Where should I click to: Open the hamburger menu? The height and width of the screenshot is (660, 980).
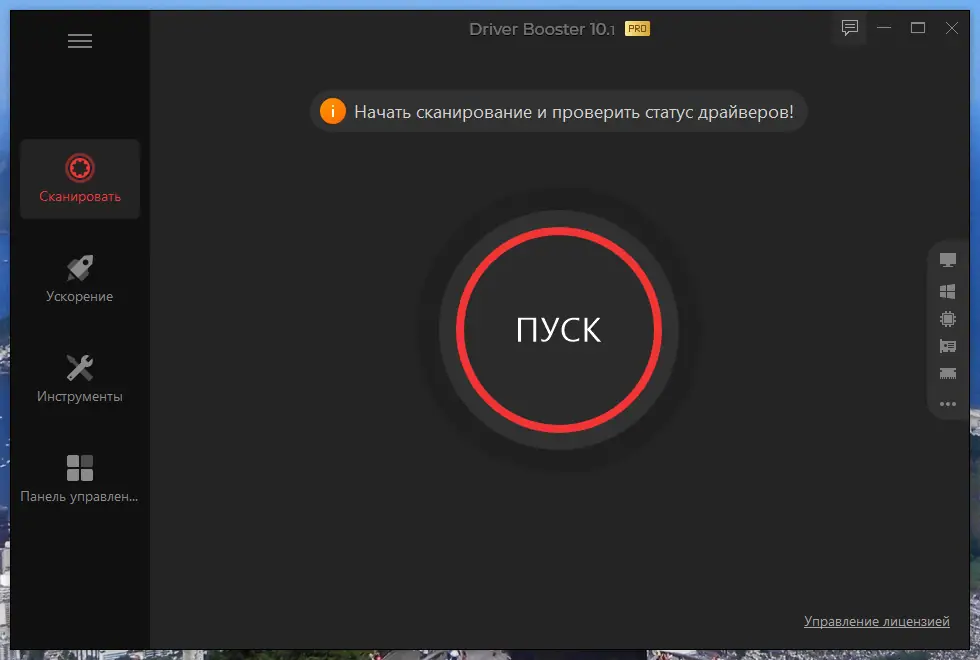click(x=80, y=40)
